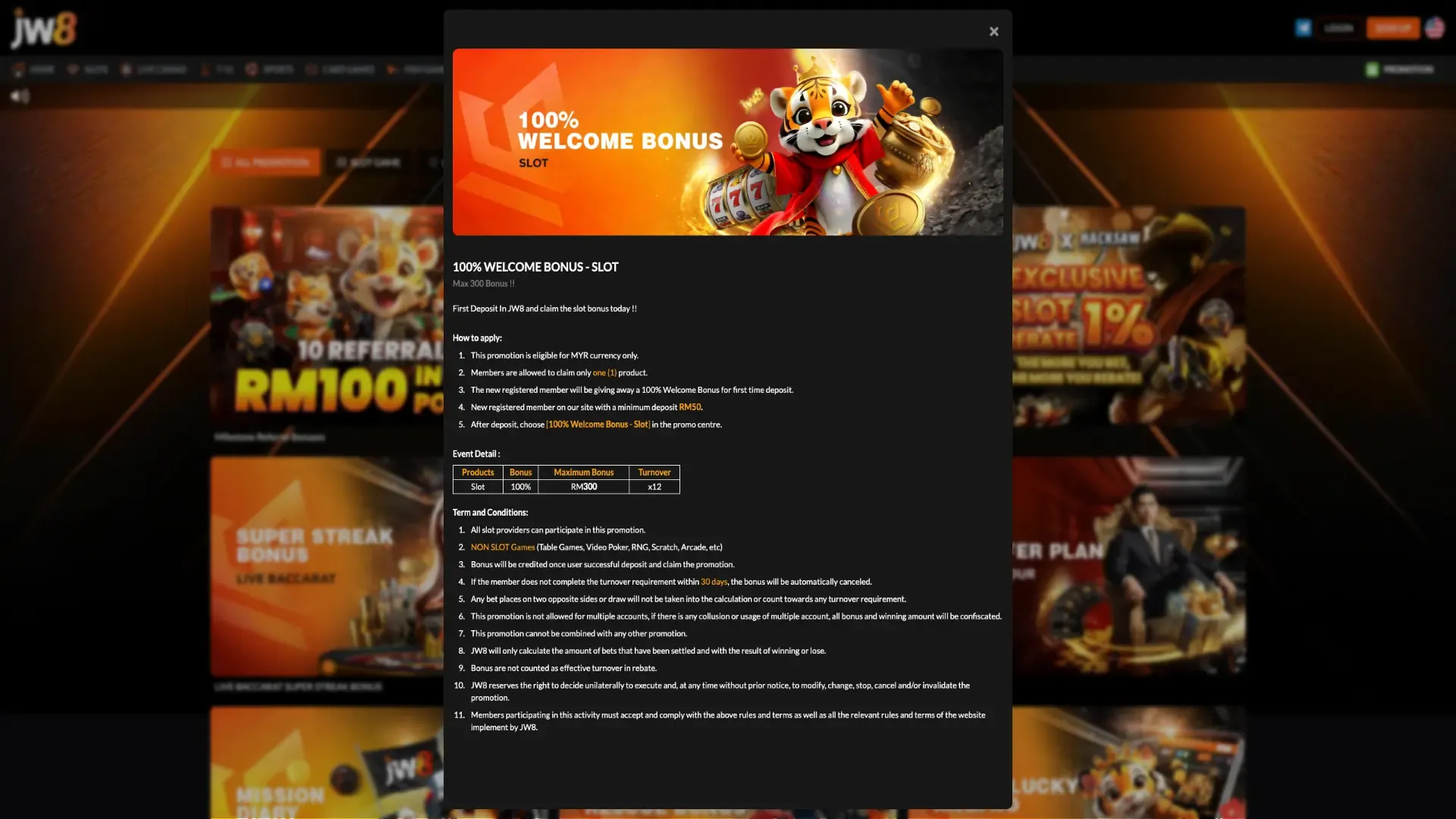Image resolution: width=1456 pixels, height=819 pixels.
Task: Click 'Bonus are not counted as effective turnover' line
Action: (563, 668)
